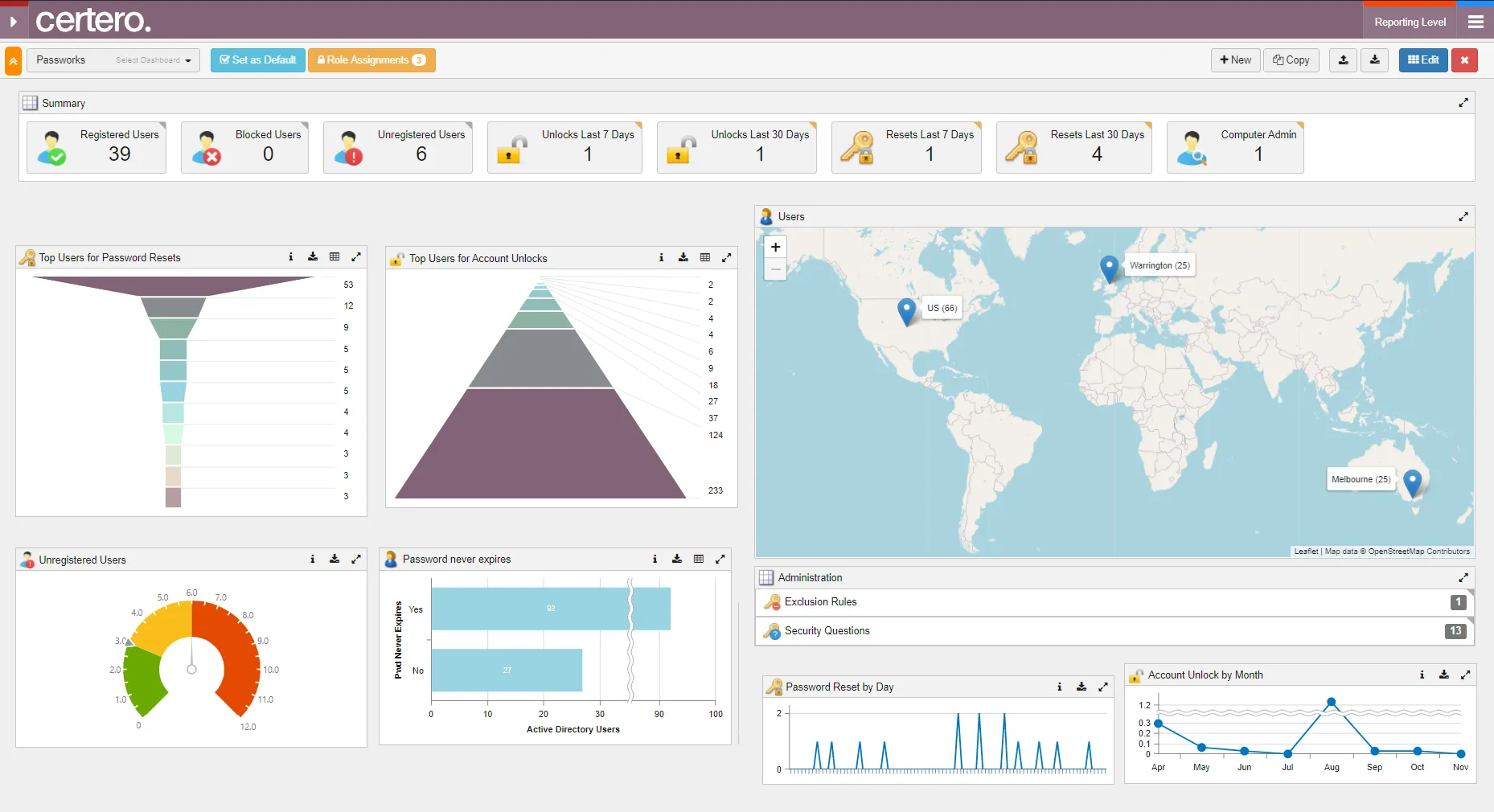Download the Password never expires chart
Screen dimensions: 1494x812
point(677,560)
